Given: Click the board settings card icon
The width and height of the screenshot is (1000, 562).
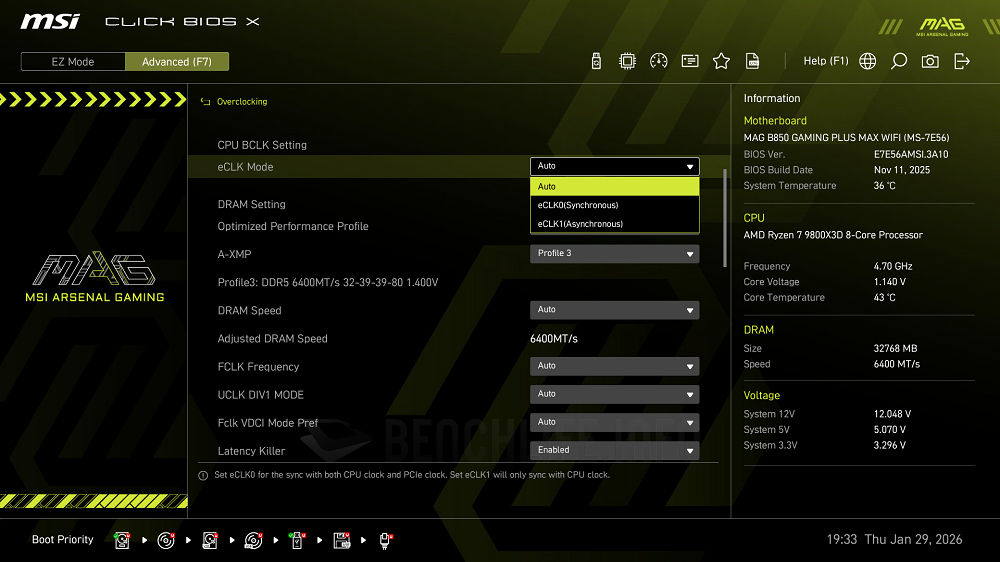Looking at the screenshot, I should tap(690, 61).
